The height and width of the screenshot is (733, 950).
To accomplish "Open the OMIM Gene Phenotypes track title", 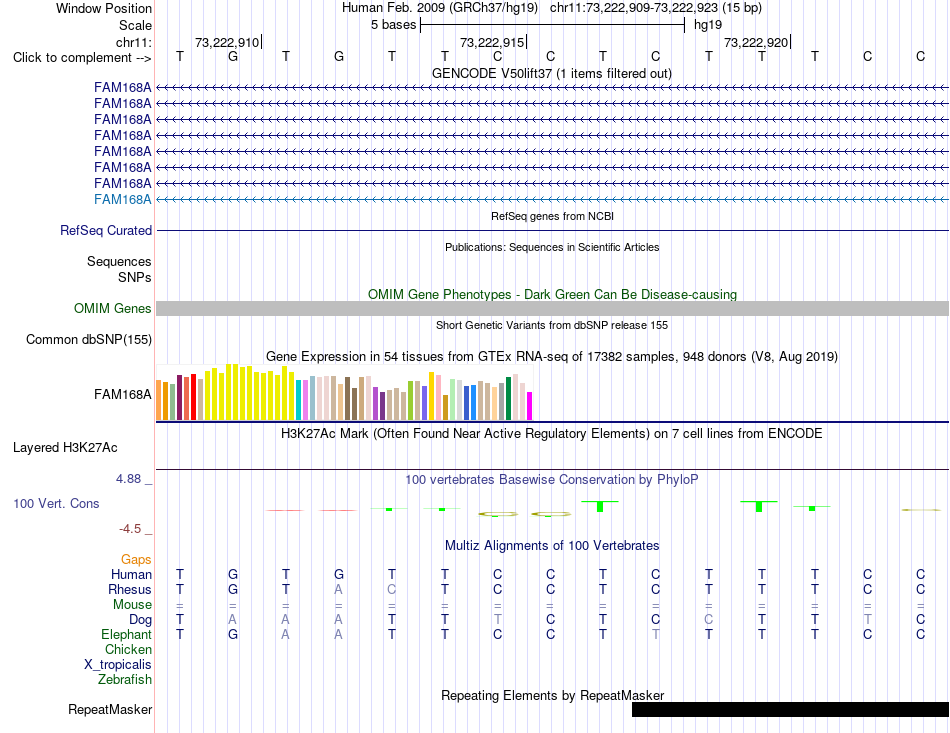I will coord(552,294).
